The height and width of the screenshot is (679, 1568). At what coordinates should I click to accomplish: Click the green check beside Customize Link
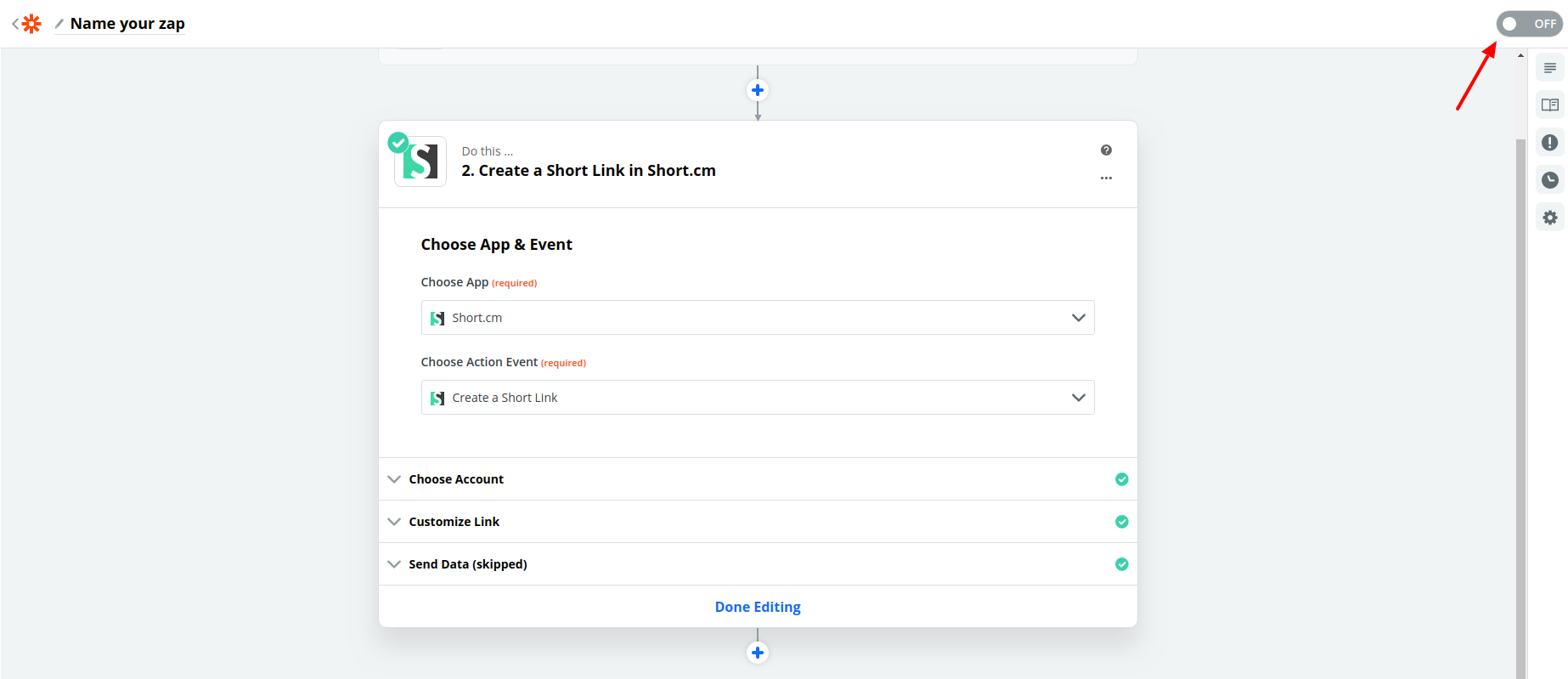[1121, 522]
